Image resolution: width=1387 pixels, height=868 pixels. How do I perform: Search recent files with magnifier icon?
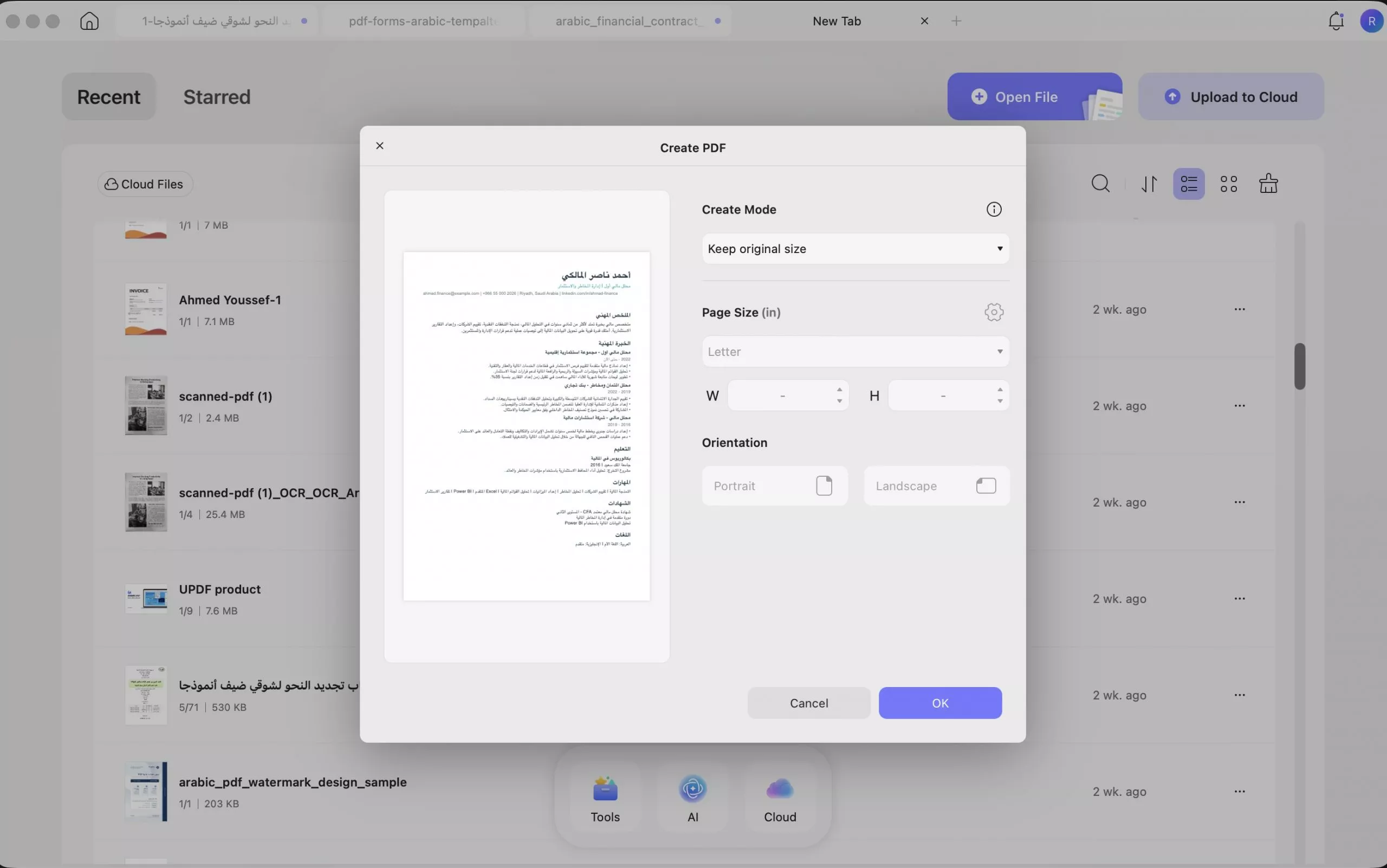point(1100,184)
